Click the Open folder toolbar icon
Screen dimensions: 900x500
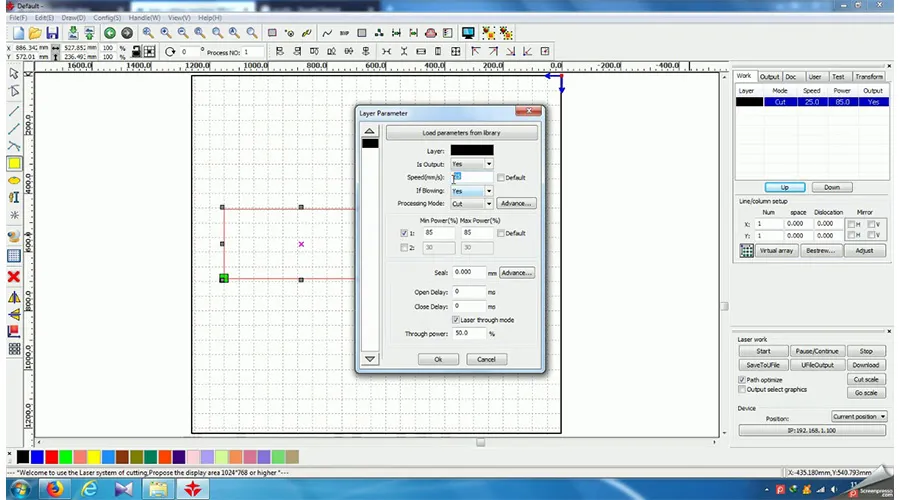[x=33, y=33]
